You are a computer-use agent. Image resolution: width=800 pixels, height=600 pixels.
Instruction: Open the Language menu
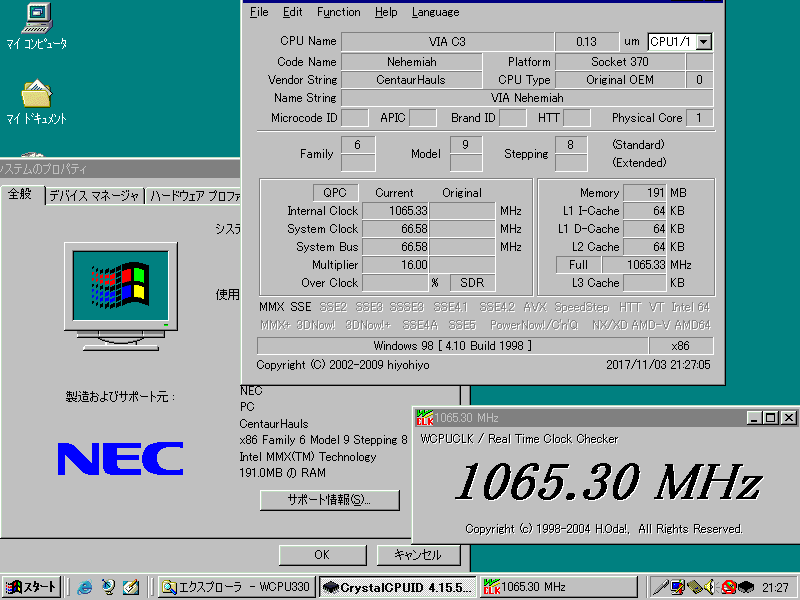pyautogui.click(x=435, y=12)
